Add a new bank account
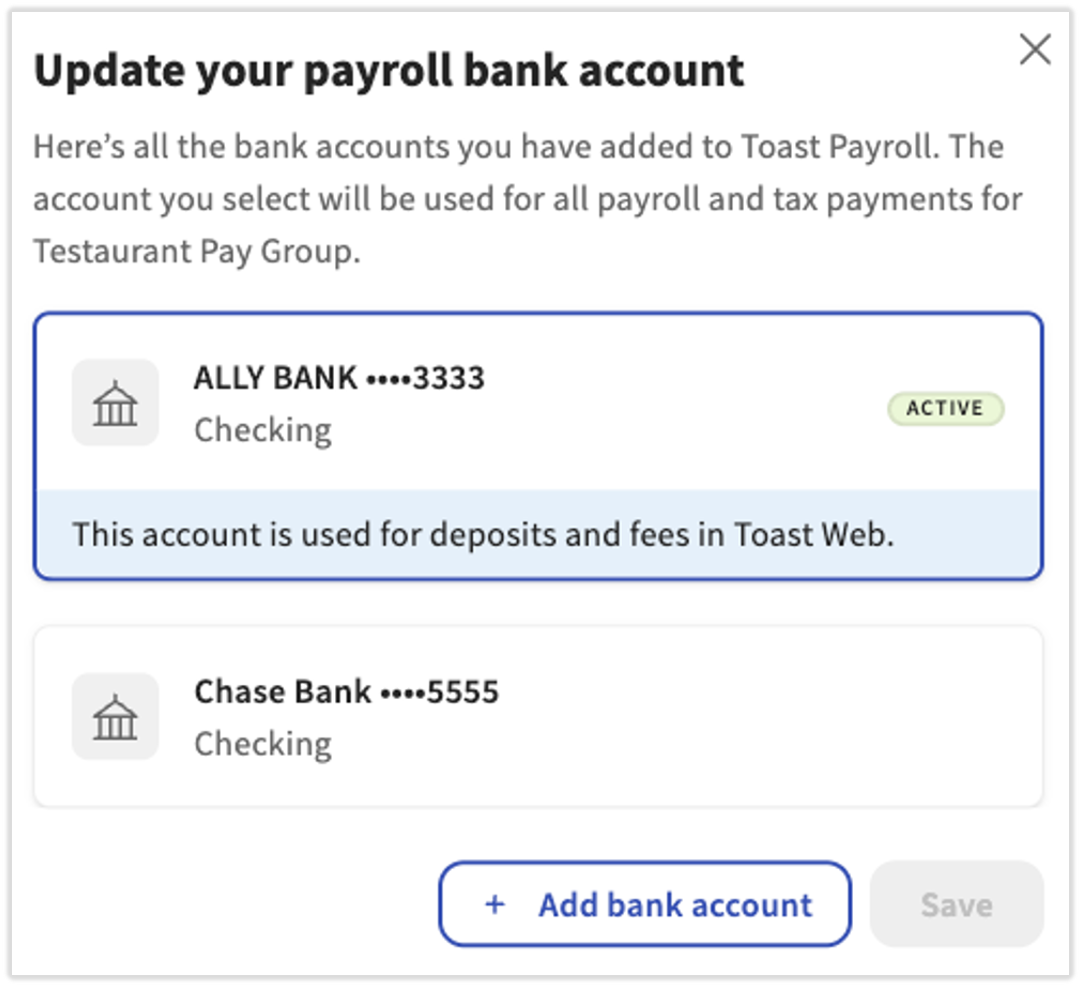 (645, 904)
